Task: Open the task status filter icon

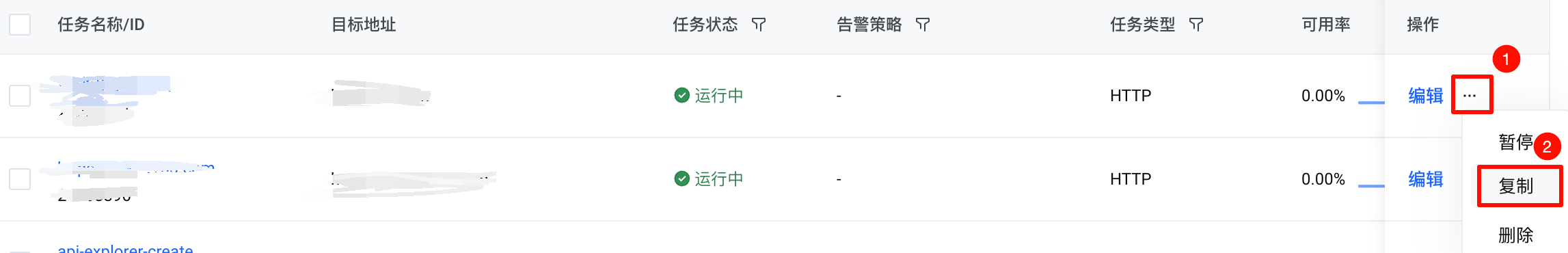Action: coord(759,25)
